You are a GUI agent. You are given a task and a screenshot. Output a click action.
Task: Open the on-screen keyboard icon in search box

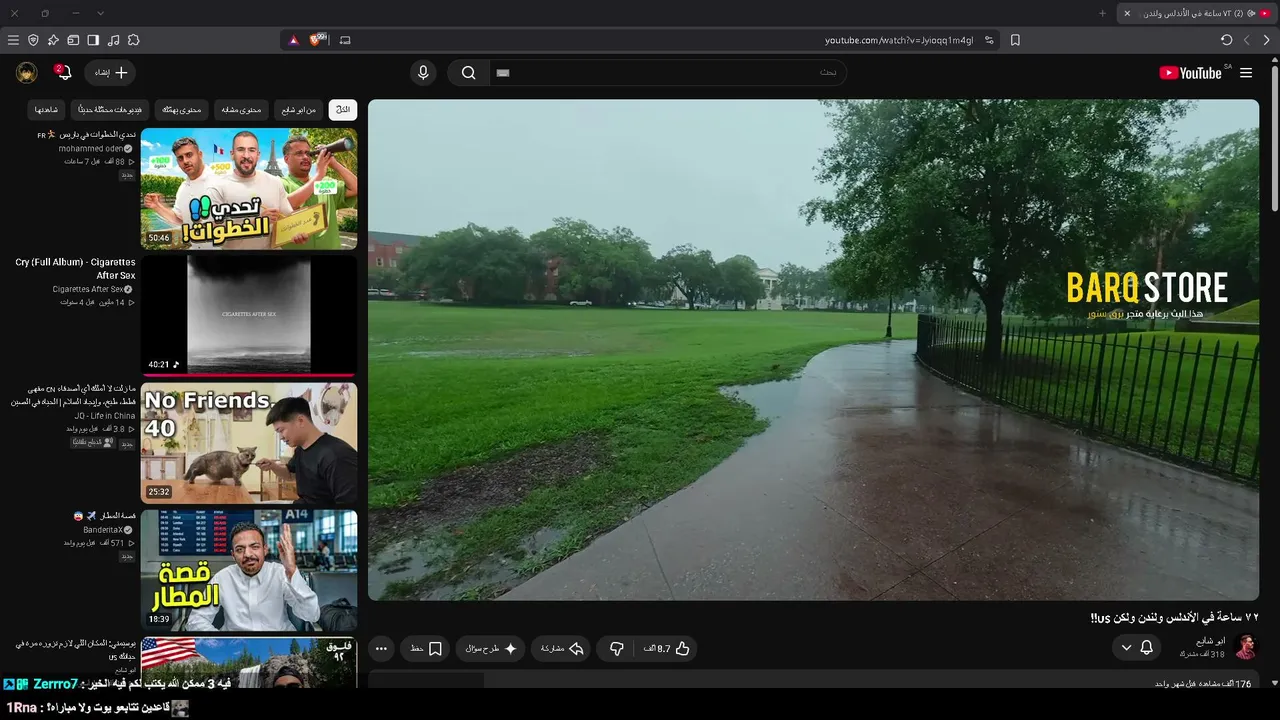click(x=503, y=73)
